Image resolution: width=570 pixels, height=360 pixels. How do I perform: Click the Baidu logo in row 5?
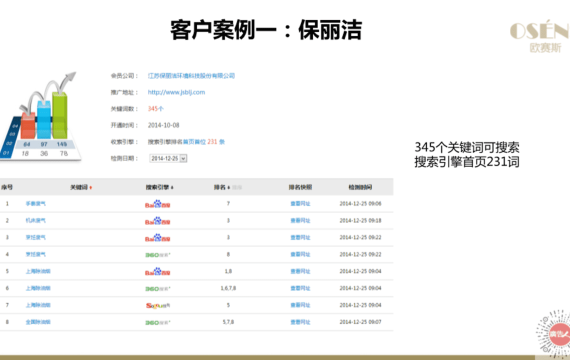[x=157, y=272]
